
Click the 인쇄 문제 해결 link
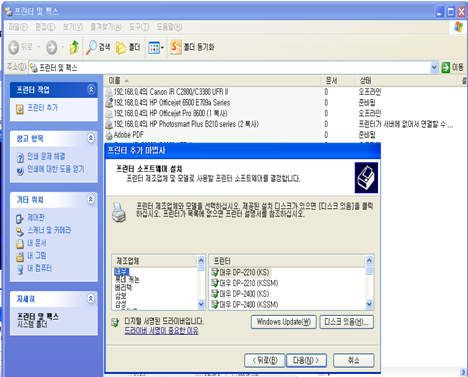[x=46, y=156]
